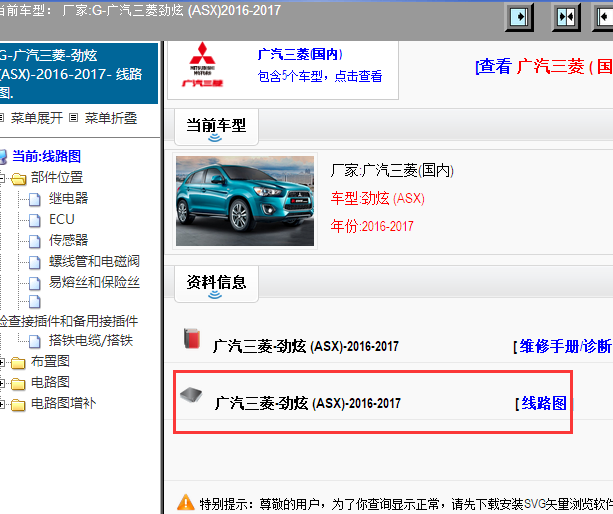Click the gray wiring diagram icon
This screenshot has width=613, height=514.
[x=191, y=395]
